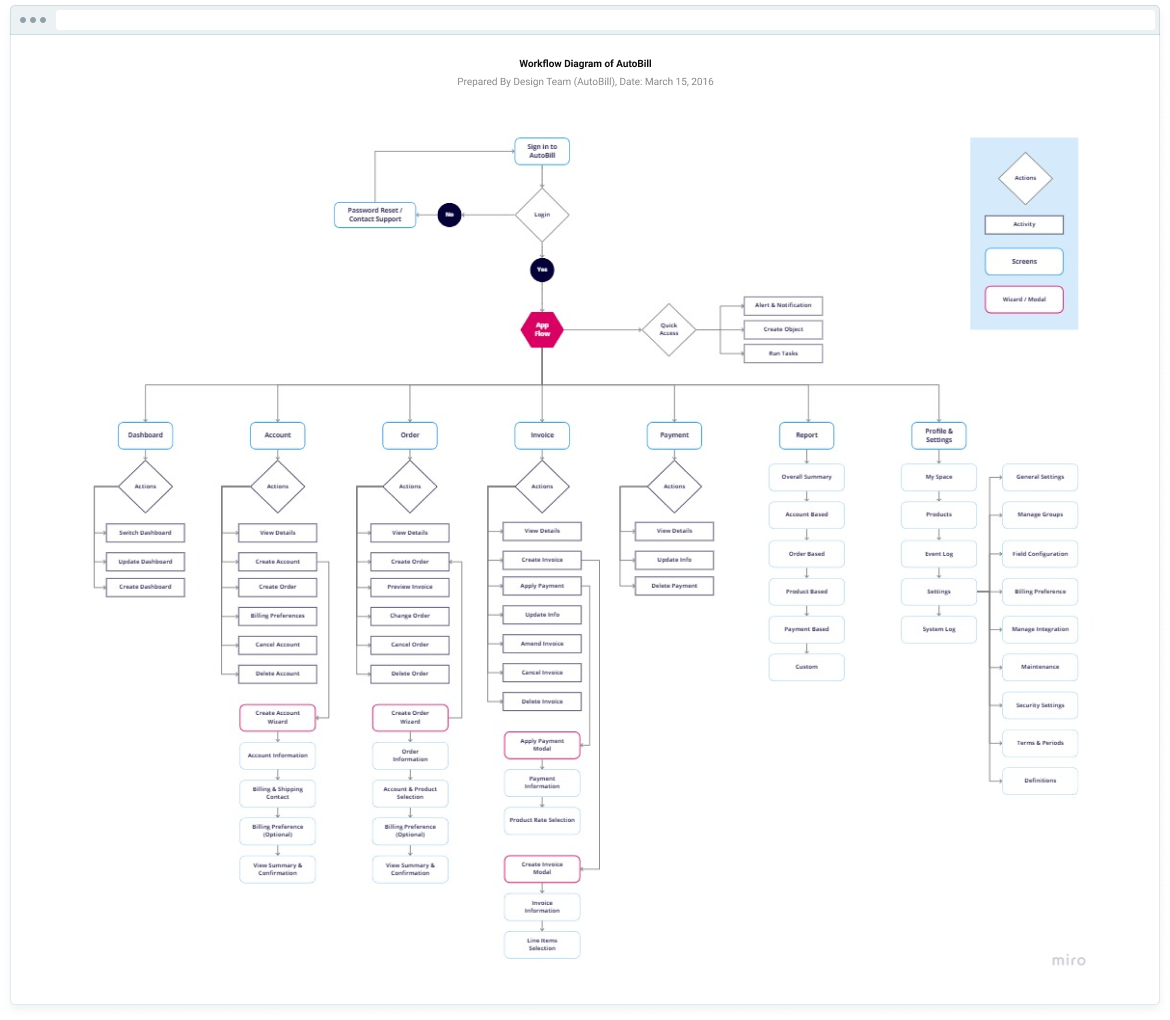Click the 'Terms & Periods' box

(x=1040, y=743)
